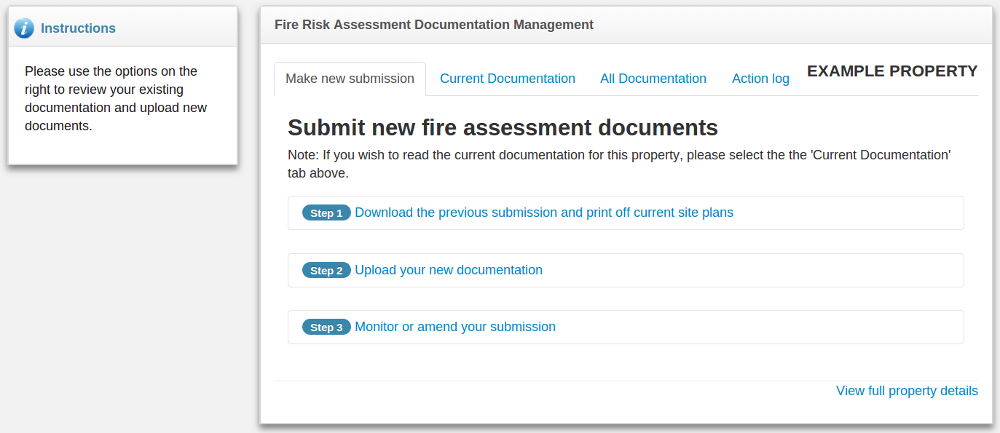Click the instructions paragraph text

(x=116, y=98)
